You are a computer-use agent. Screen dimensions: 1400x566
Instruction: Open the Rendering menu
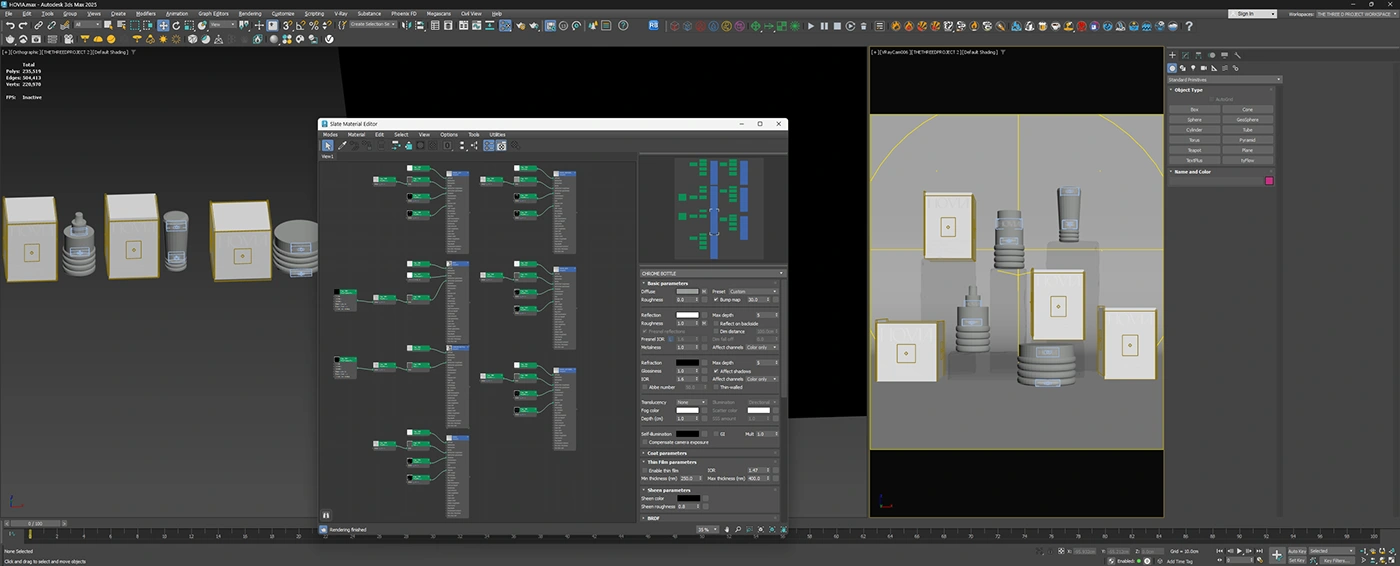pyautogui.click(x=250, y=14)
